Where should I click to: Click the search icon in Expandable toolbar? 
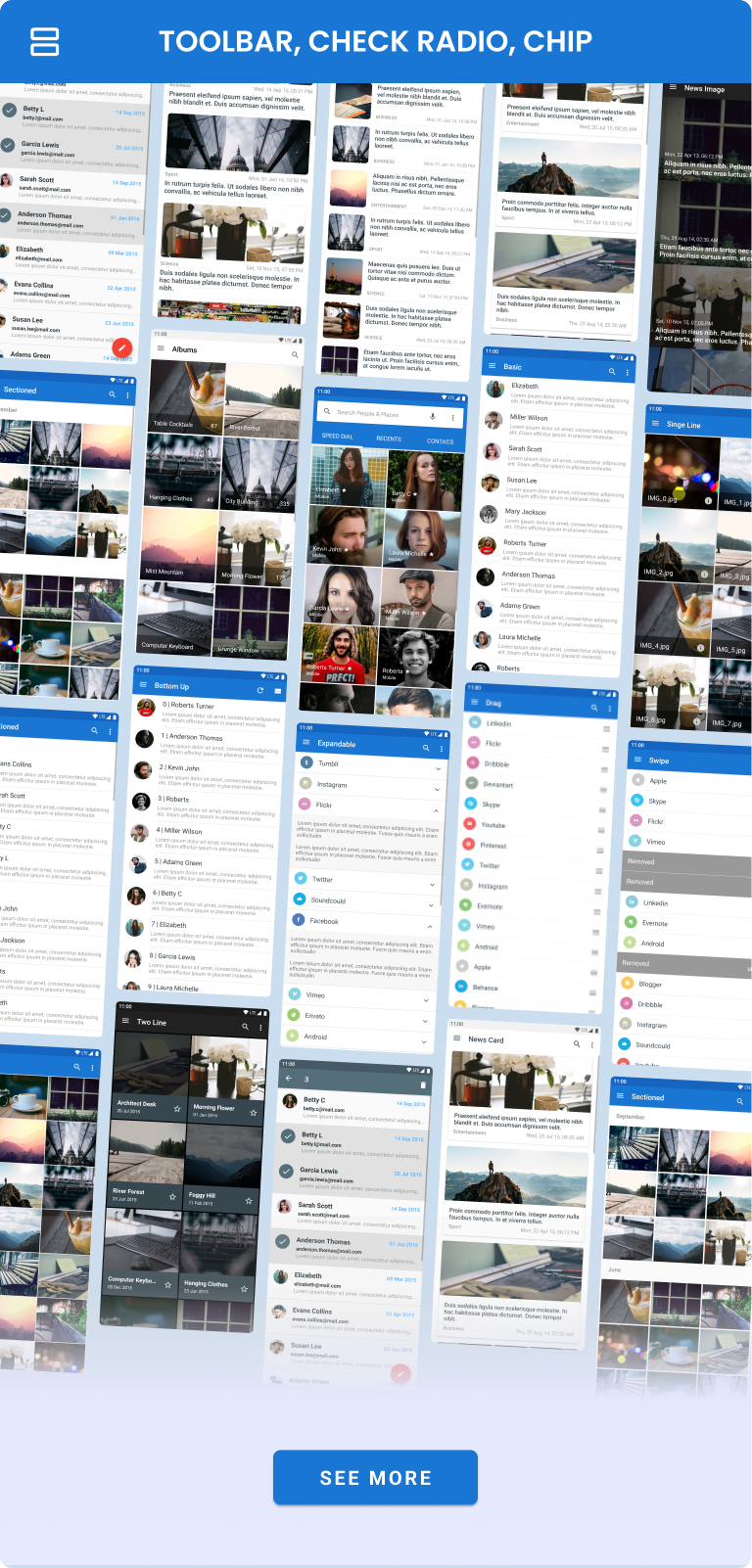coord(425,748)
